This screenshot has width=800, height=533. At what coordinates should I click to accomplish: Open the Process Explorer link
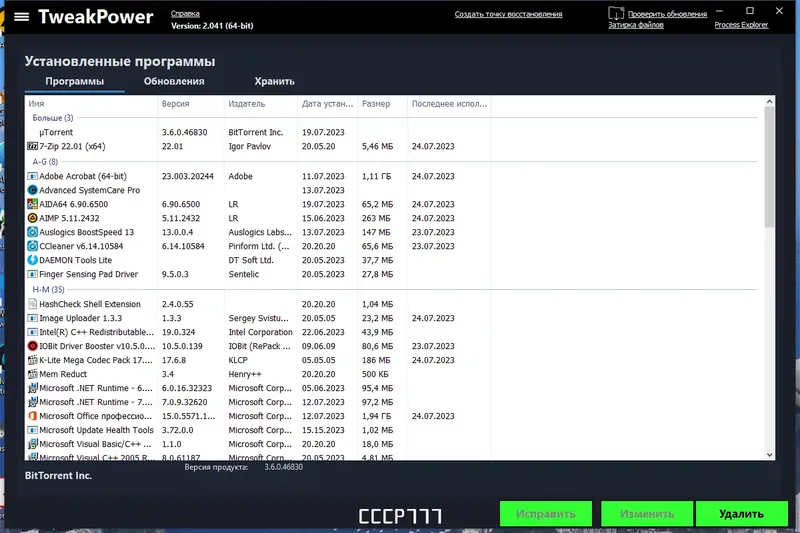[741, 25]
